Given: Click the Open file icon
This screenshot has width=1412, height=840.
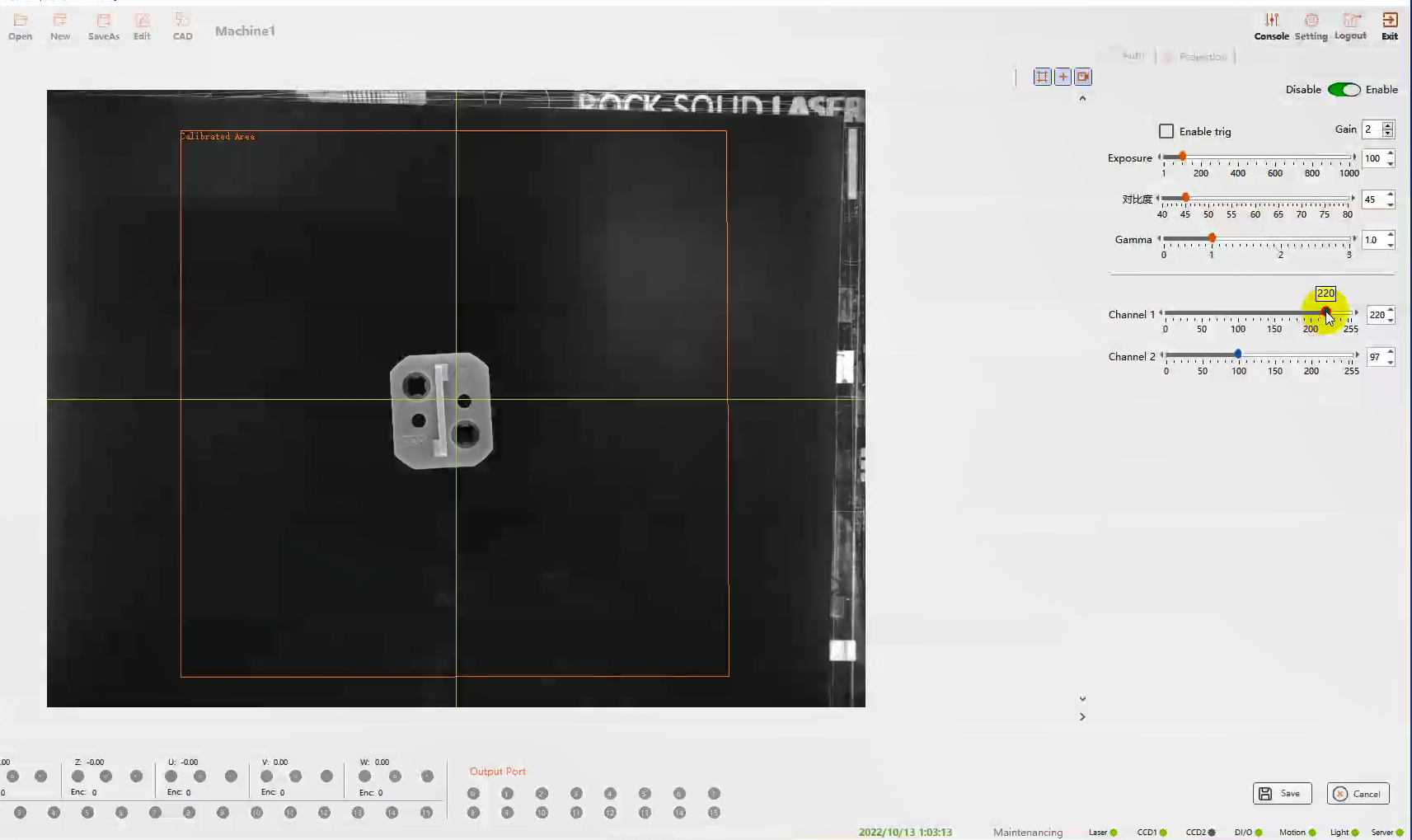Looking at the screenshot, I should point(21,26).
